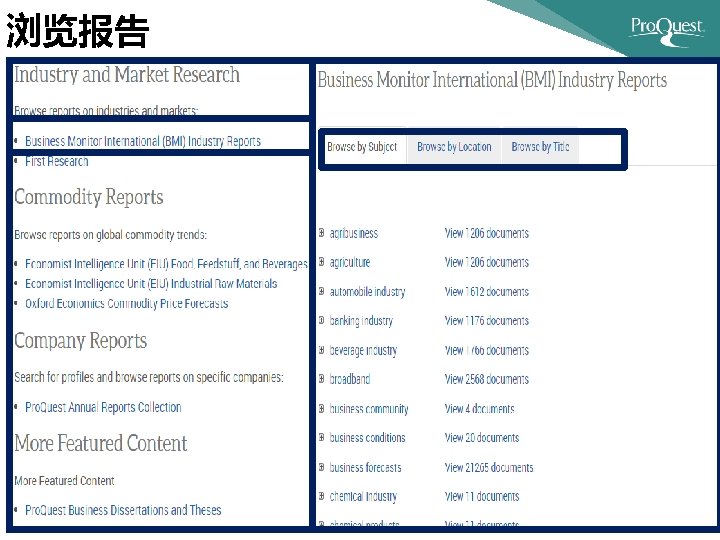Expand the agriculture subject
The width and height of the screenshot is (720, 540).
[321, 262]
